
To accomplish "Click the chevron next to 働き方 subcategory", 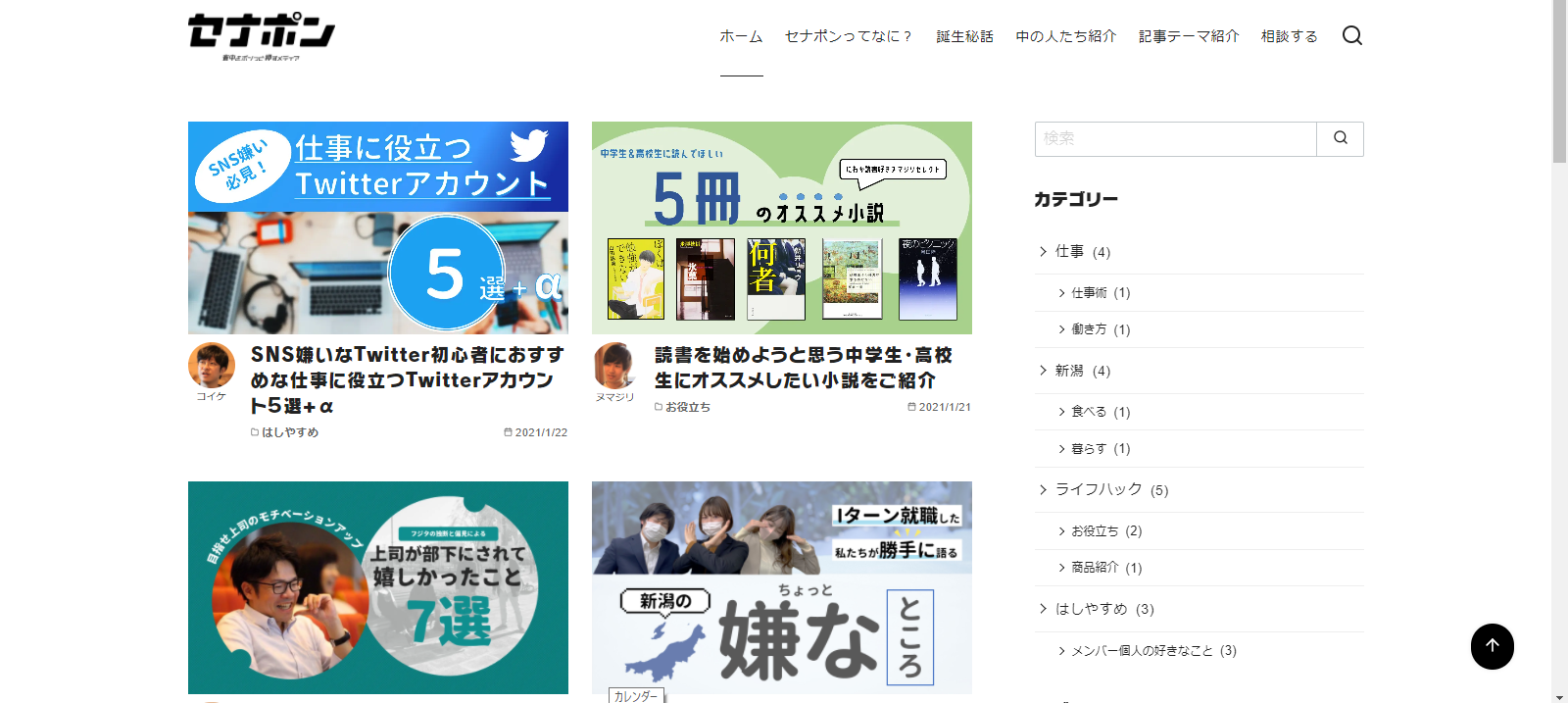I will click(x=1061, y=329).
